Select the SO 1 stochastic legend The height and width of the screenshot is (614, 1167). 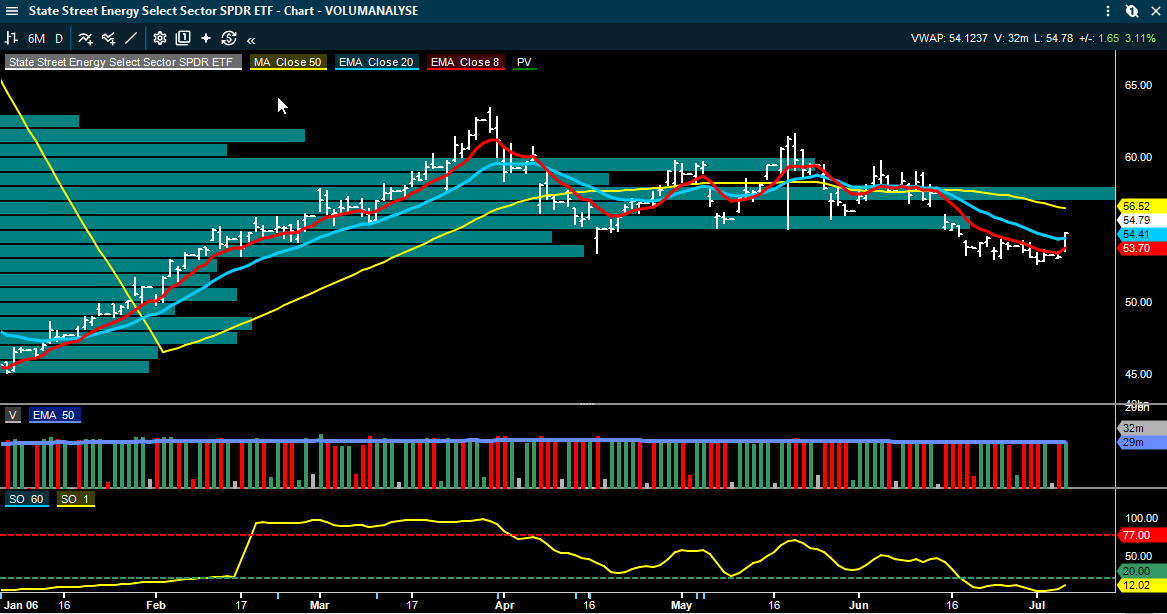pos(74,499)
